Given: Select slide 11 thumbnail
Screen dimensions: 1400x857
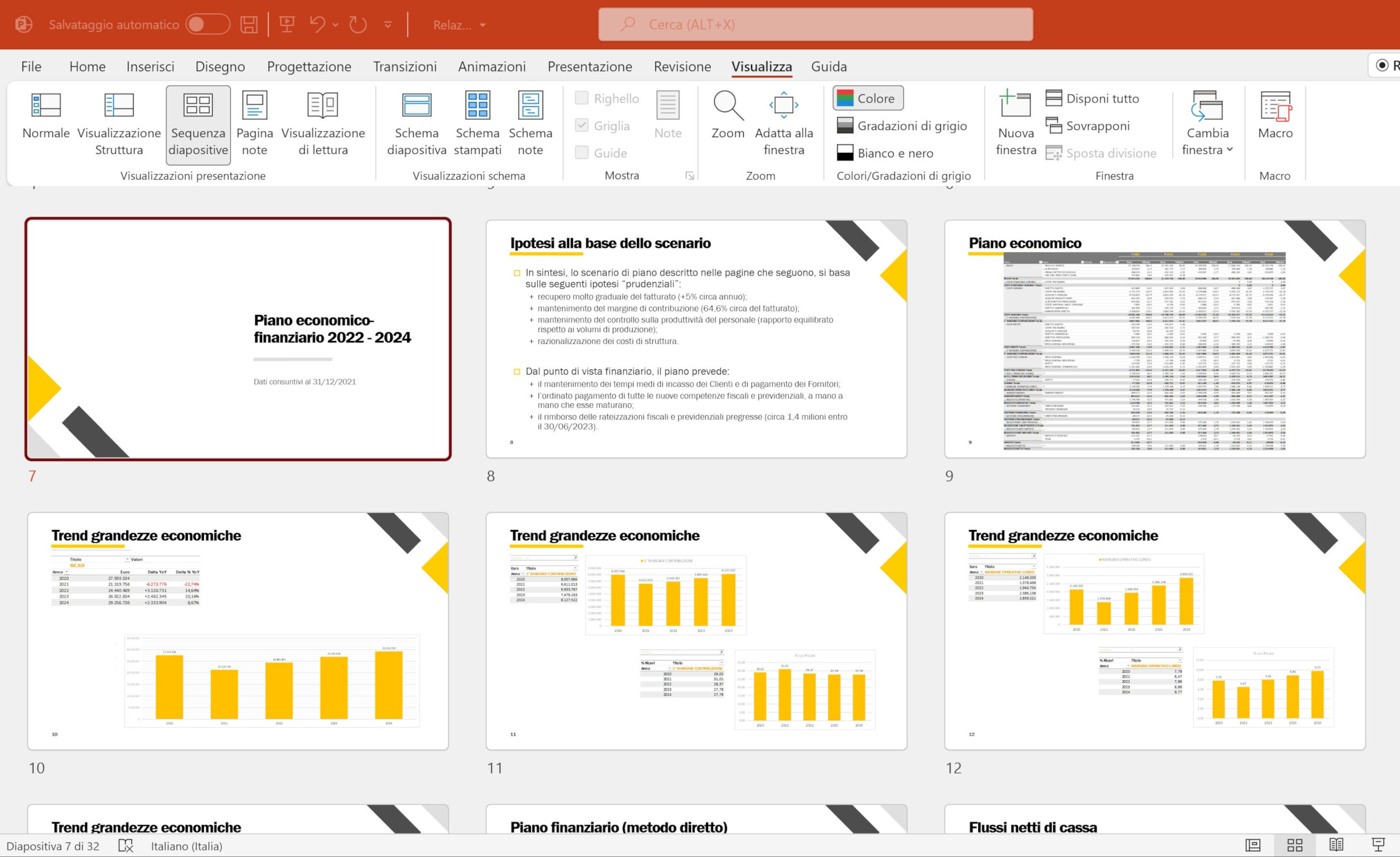Looking at the screenshot, I should tap(696, 631).
